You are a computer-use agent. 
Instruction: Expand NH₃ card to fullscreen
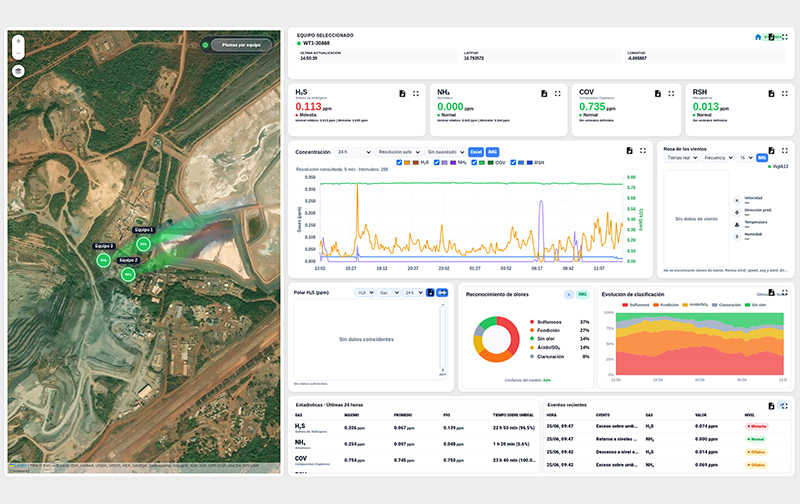[x=558, y=93]
